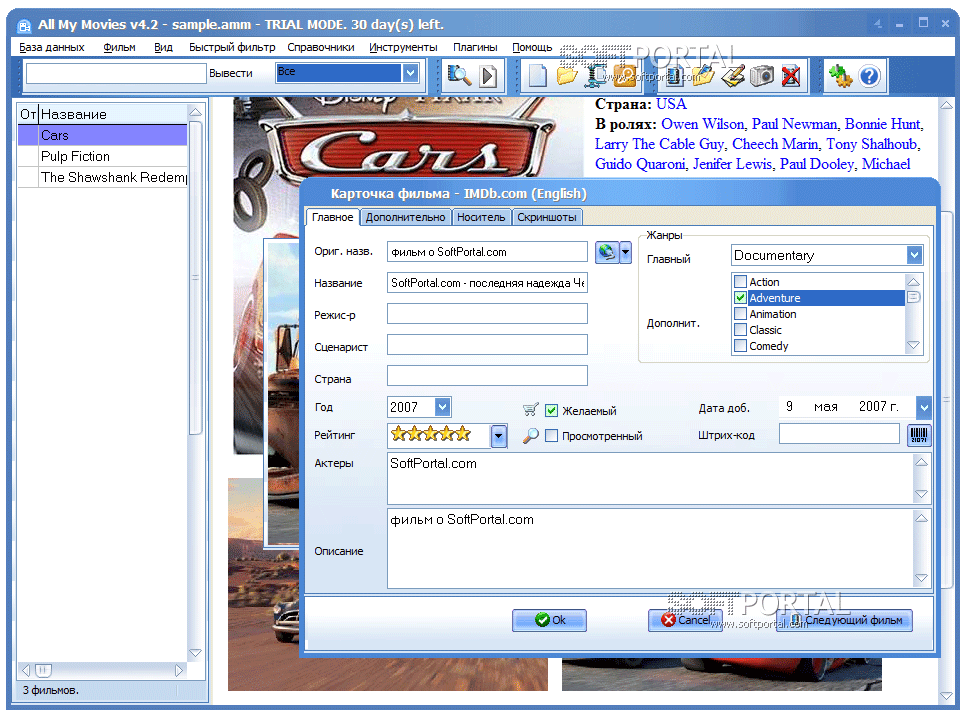Open the Справочники menu
The height and width of the screenshot is (722, 967).
(x=321, y=47)
